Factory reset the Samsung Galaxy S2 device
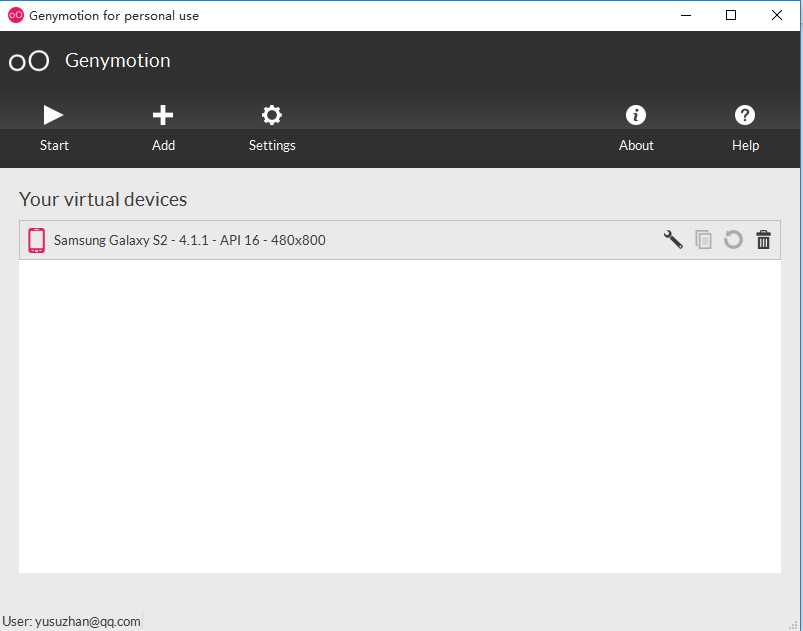 point(733,240)
